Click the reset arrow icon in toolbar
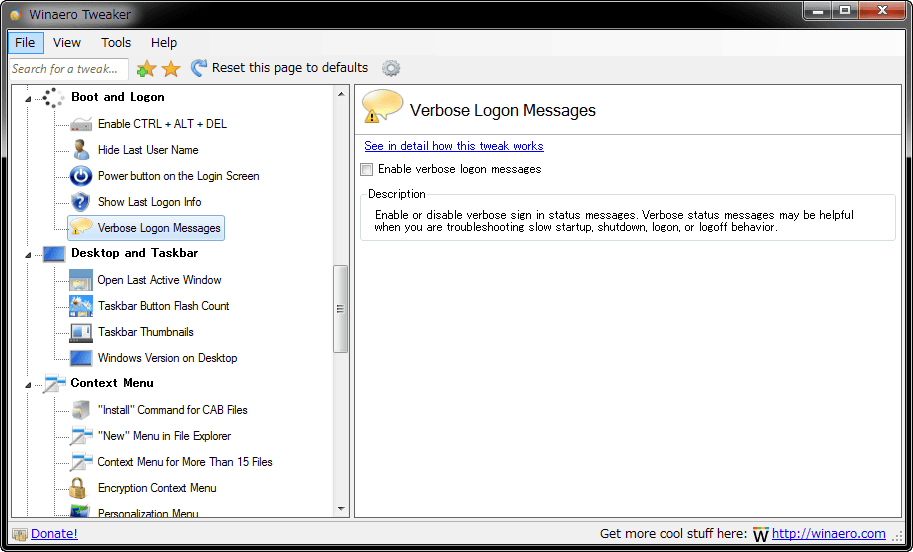This screenshot has height=552, width=913. (199, 68)
